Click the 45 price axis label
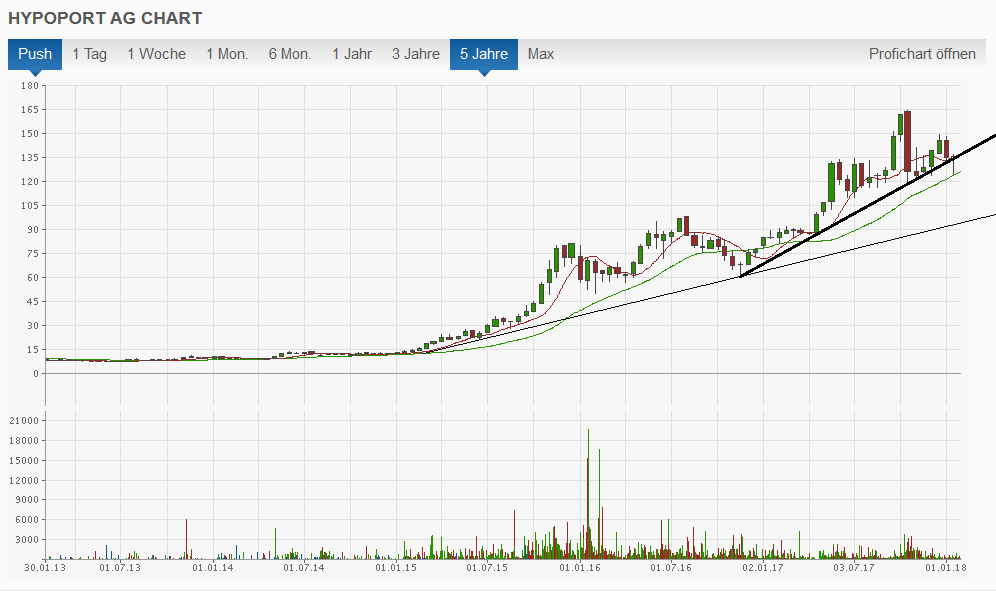The image size is (996, 592). pos(32,302)
